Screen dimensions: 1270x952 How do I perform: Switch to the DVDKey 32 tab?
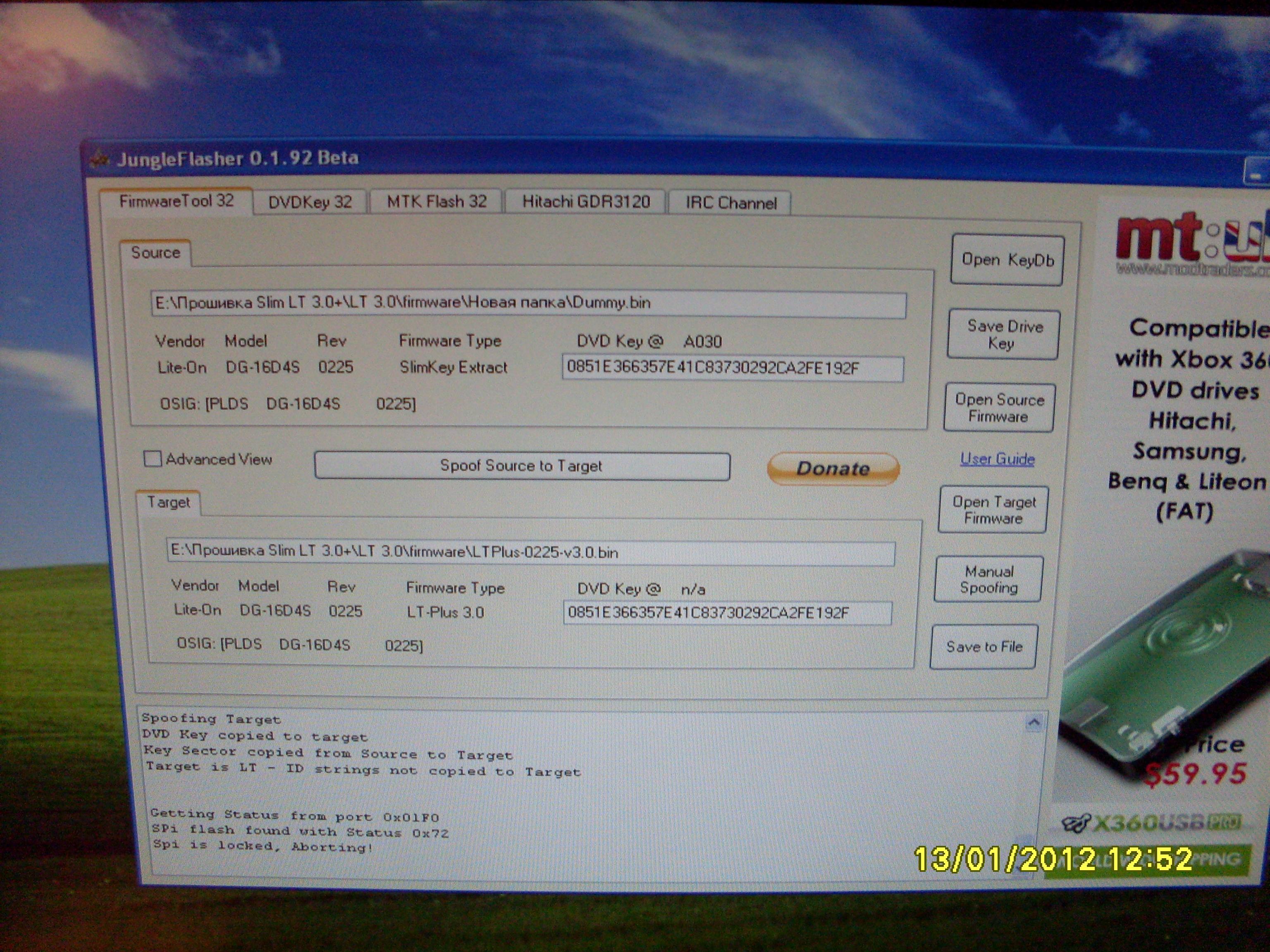tap(310, 202)
